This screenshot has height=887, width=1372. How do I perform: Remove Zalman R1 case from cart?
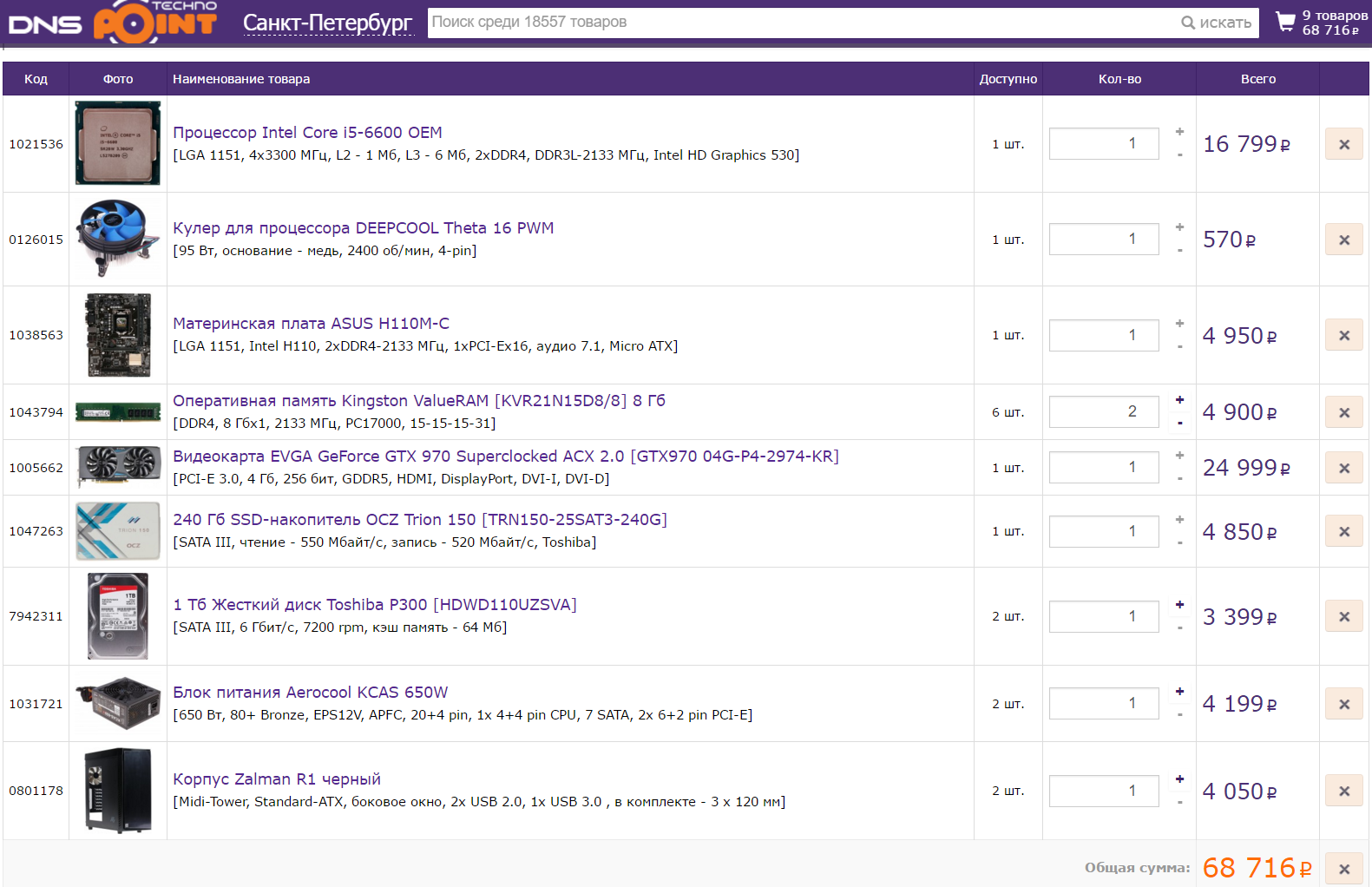click(x=1343, y=791)
